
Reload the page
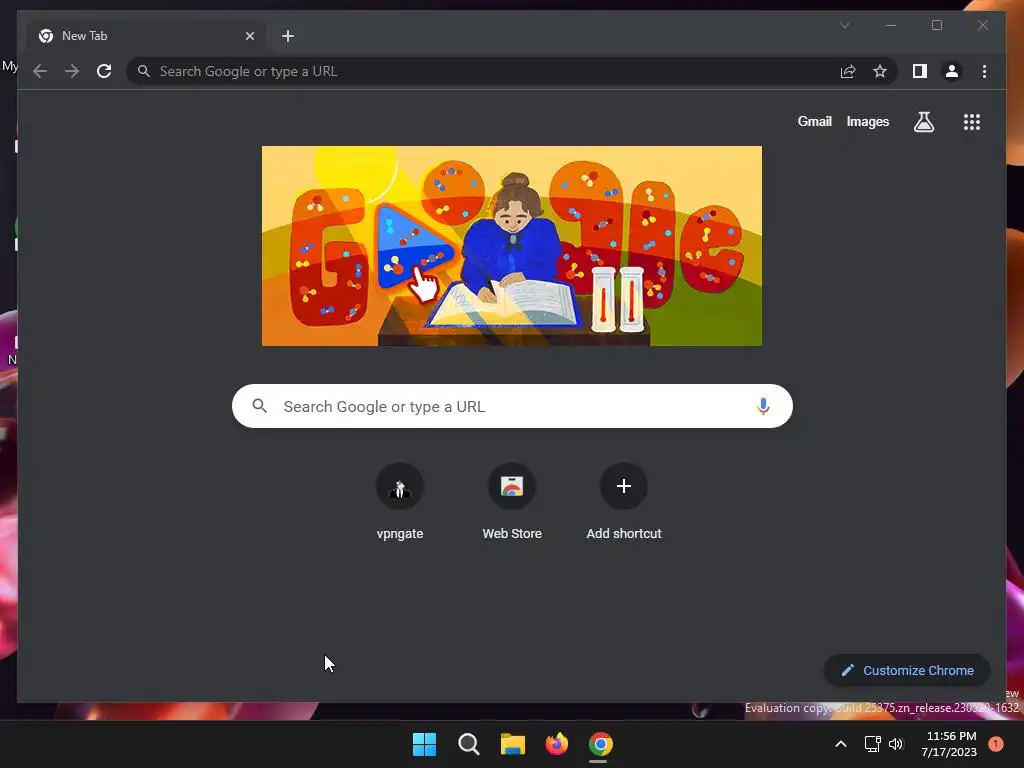coord(104,71)
